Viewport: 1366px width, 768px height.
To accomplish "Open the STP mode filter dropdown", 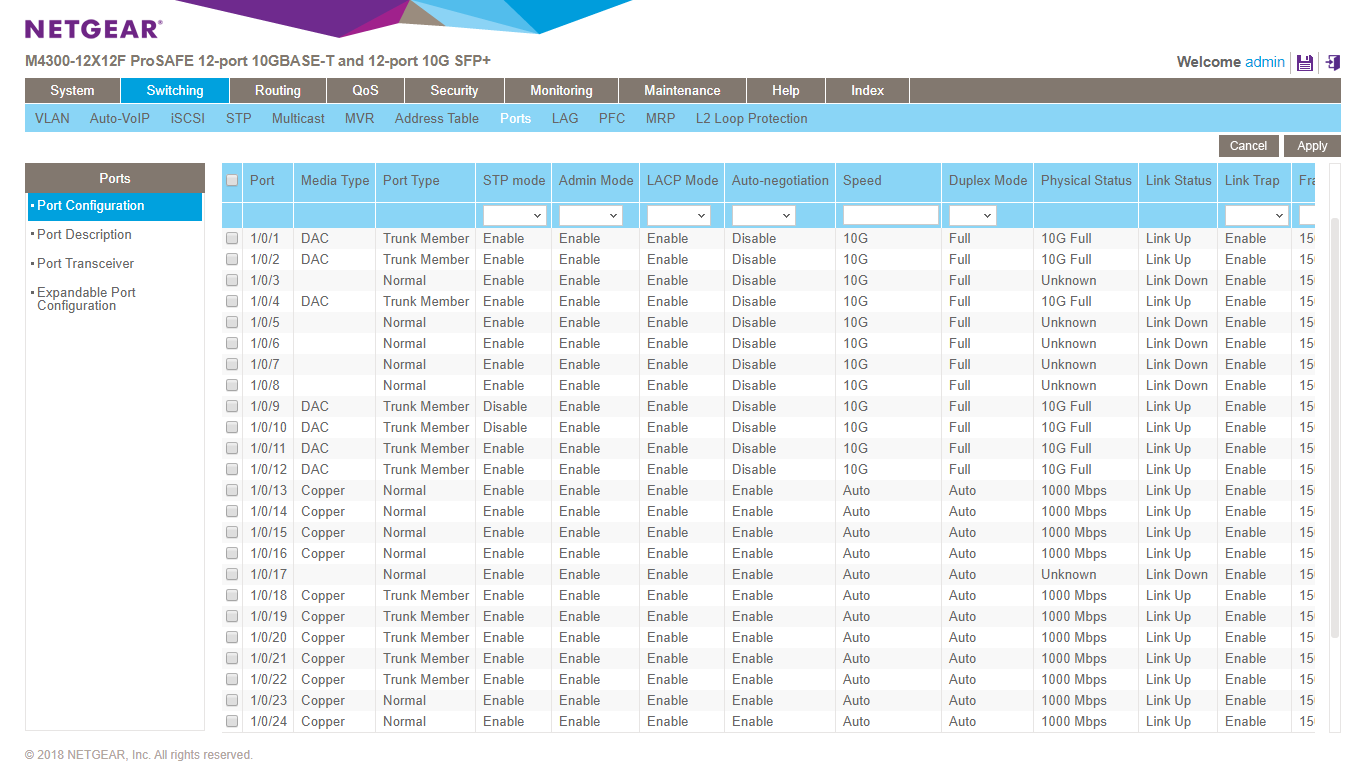I will (514, 215).
